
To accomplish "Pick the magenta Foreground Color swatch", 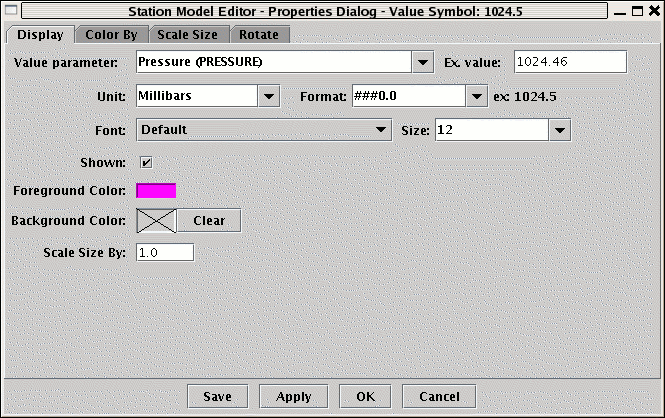I will point(156,190).
